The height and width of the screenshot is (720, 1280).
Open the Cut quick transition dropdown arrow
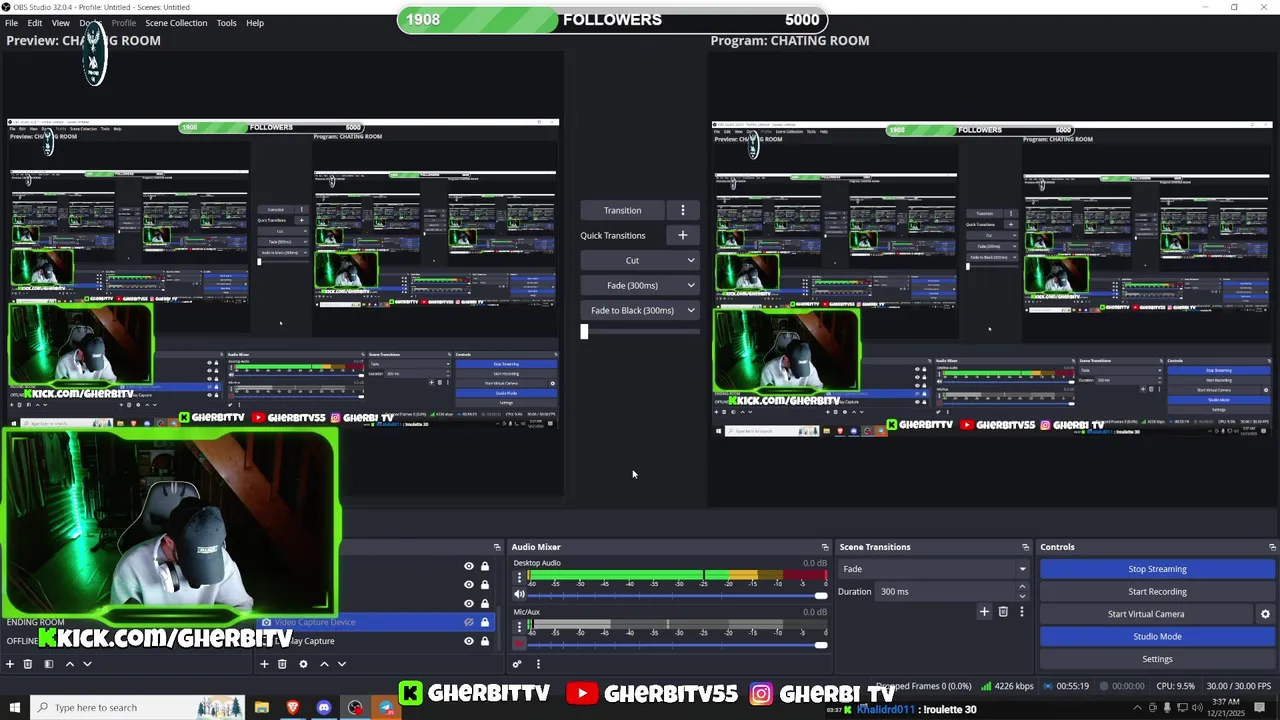[690, 260]
